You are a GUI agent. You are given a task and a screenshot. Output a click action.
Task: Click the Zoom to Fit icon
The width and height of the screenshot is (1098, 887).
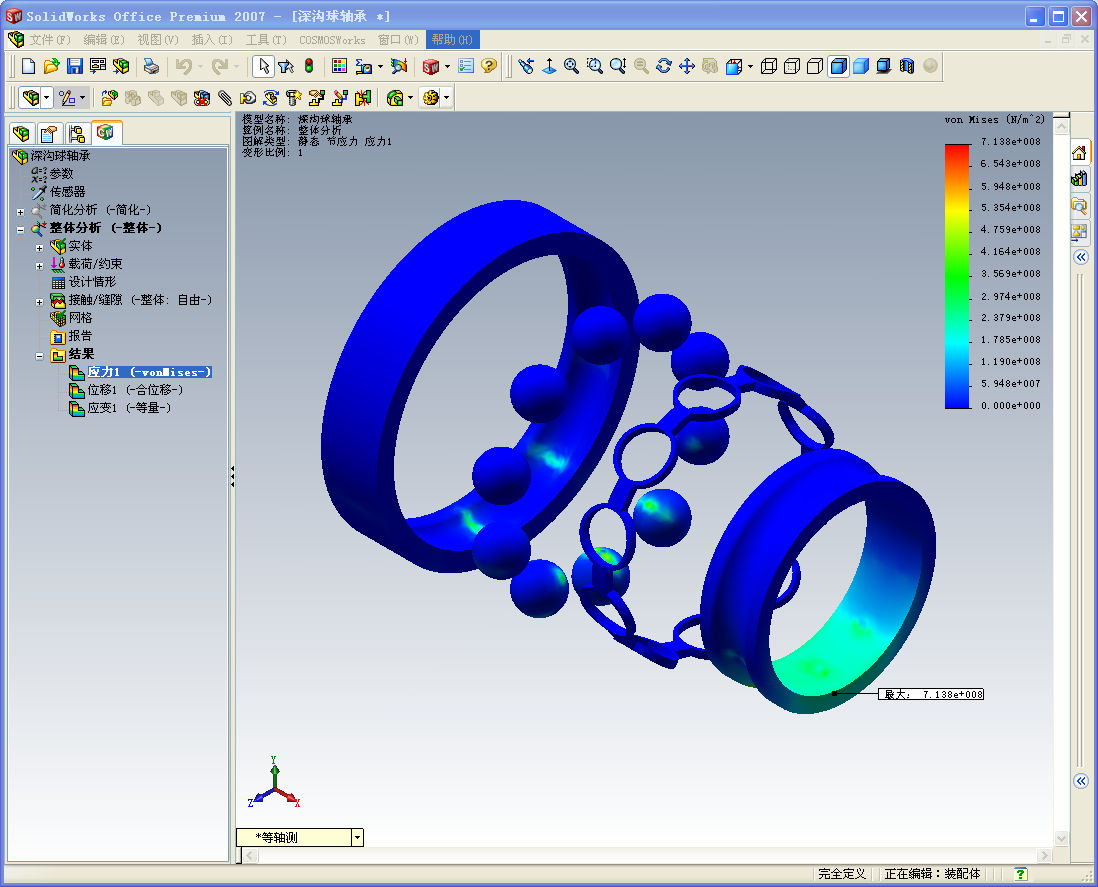[x=571, y=67]
